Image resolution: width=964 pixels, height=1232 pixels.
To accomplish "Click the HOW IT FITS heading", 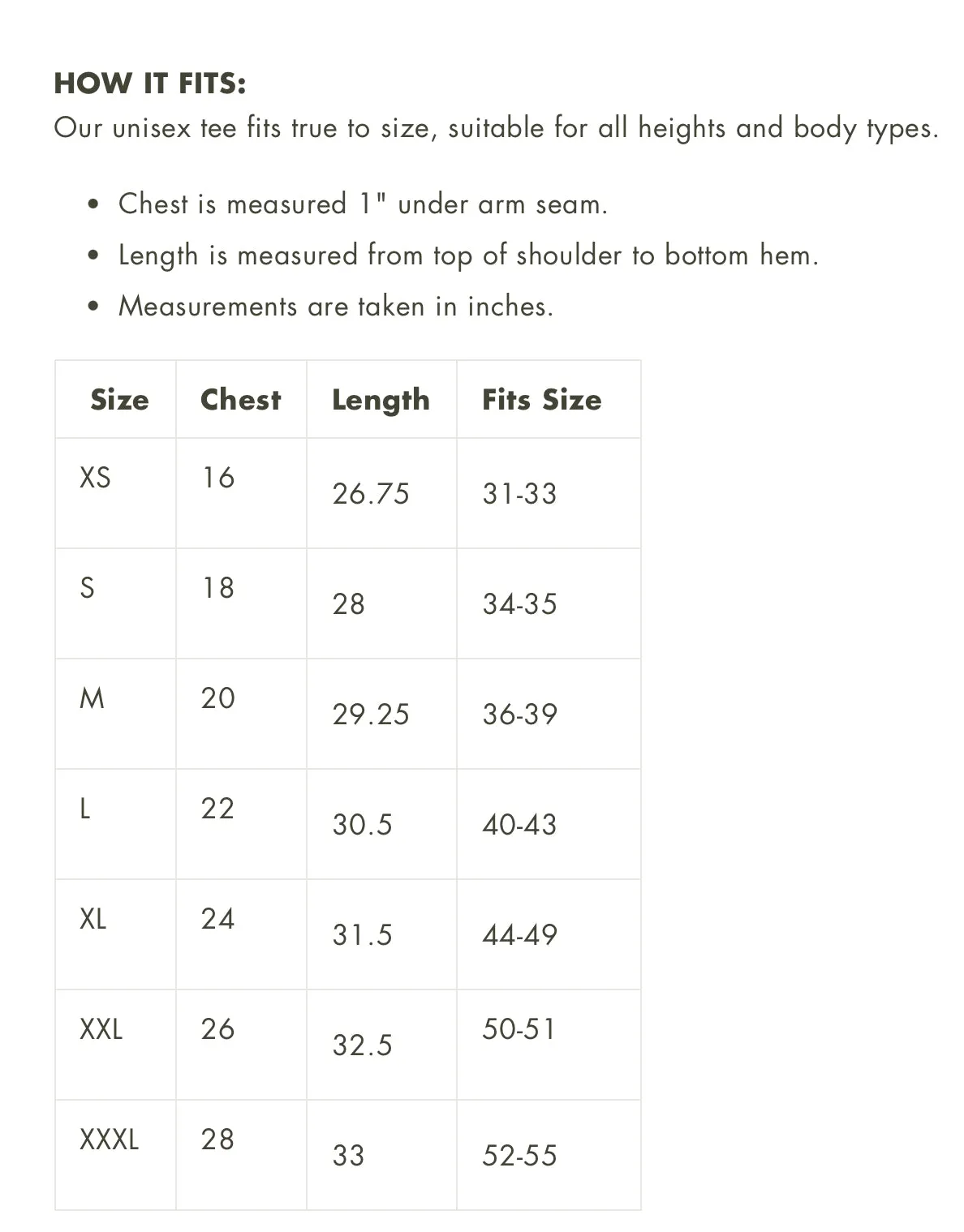I will click(x=150, y=83).
